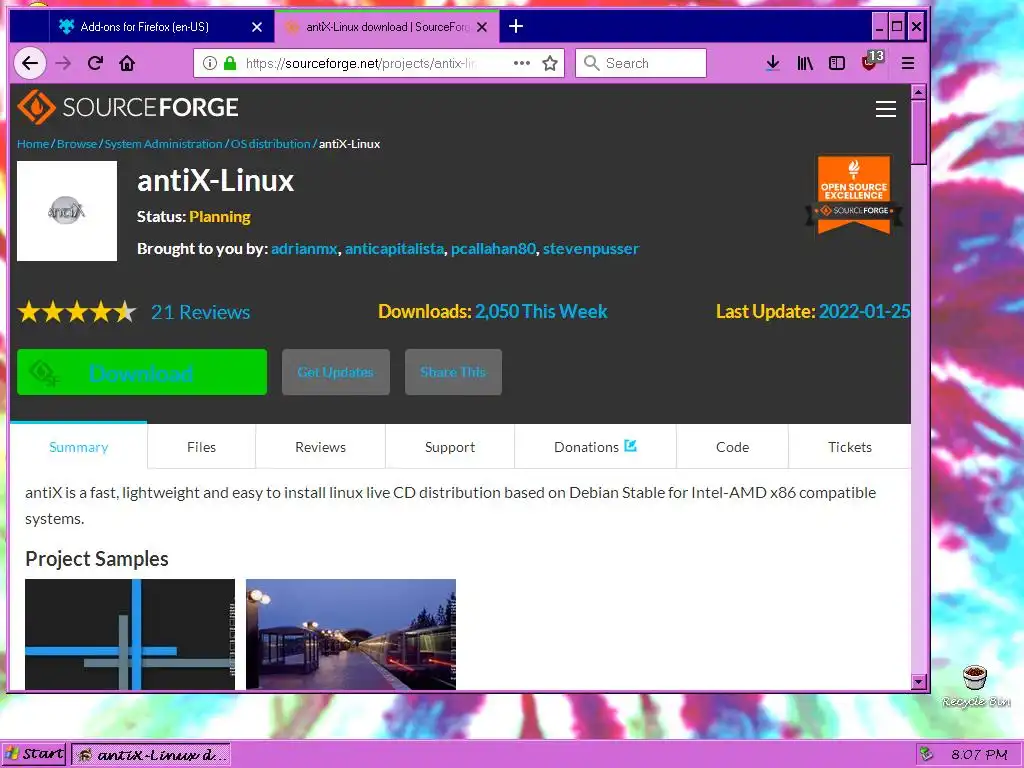Open the Reviews tab
The width and height of the screenshot is (1024, 768).
pos(320,447)
